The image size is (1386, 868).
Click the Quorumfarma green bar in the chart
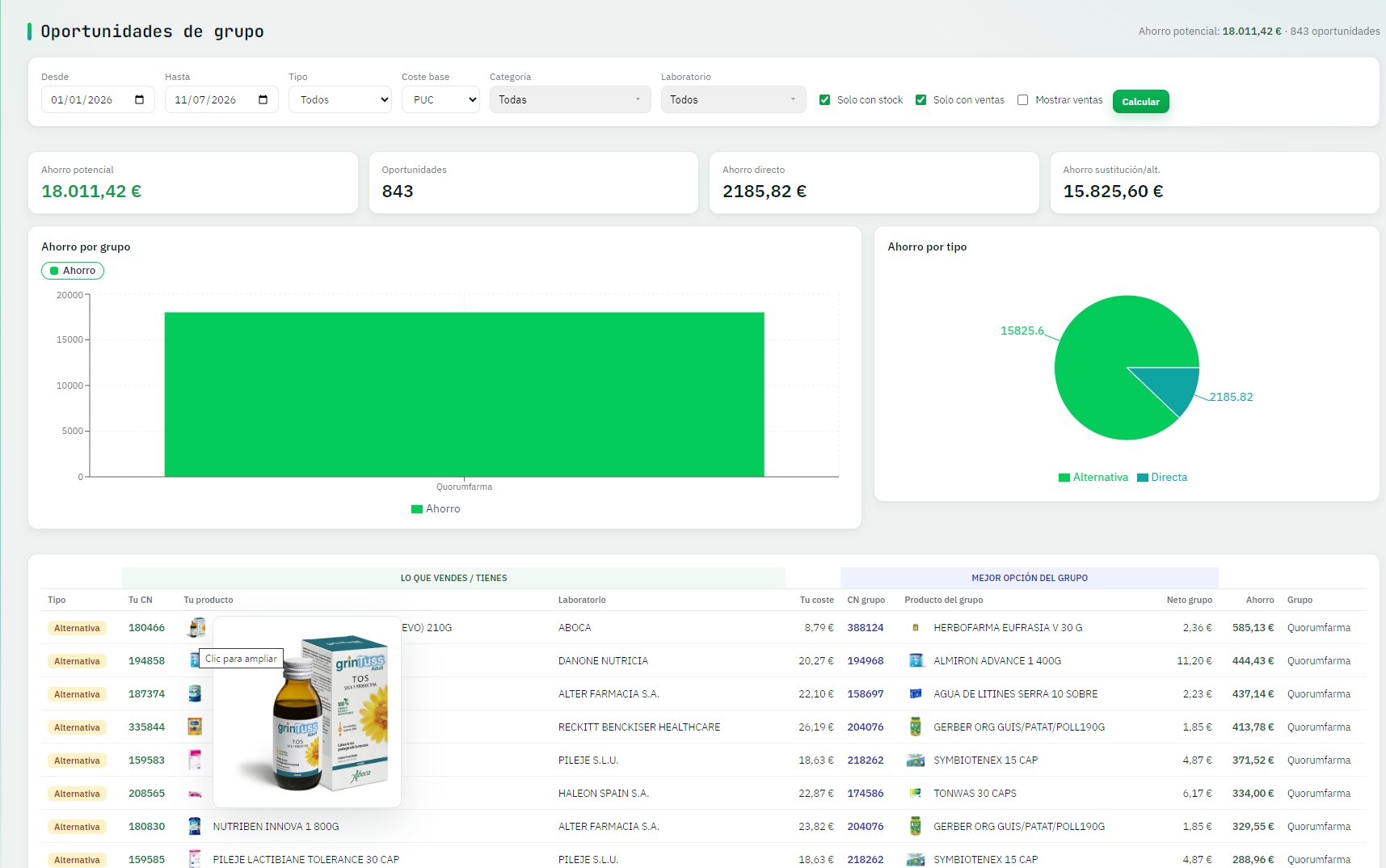point(465,394)
